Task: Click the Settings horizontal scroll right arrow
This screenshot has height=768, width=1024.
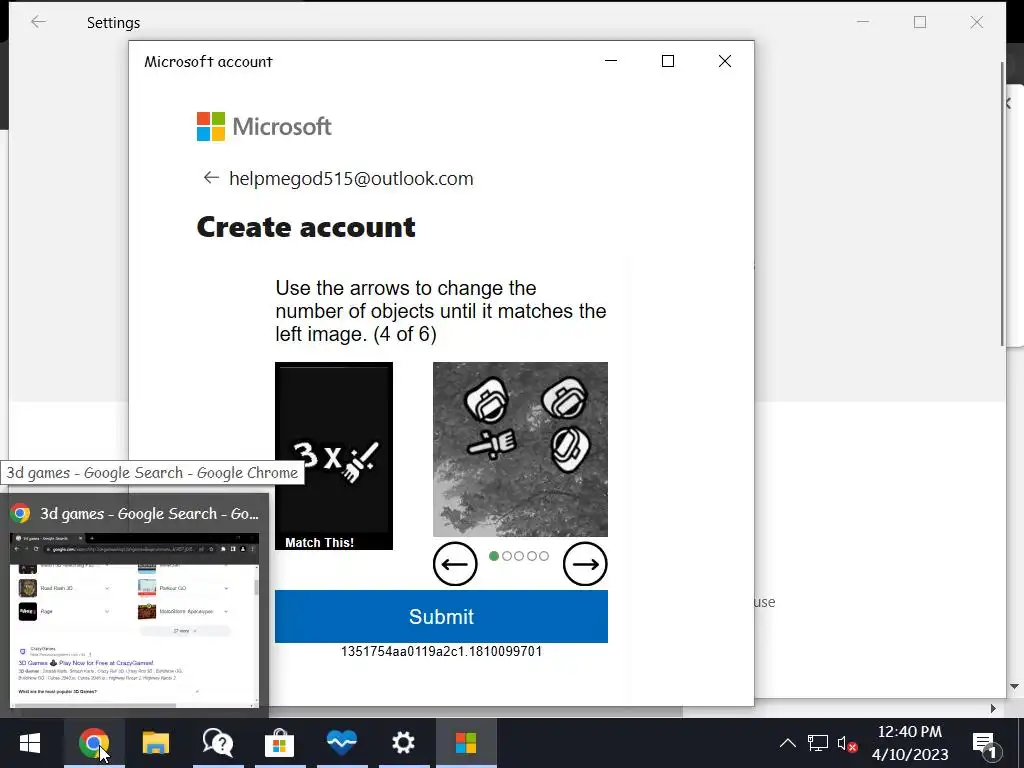Action: tap(993, 709)
